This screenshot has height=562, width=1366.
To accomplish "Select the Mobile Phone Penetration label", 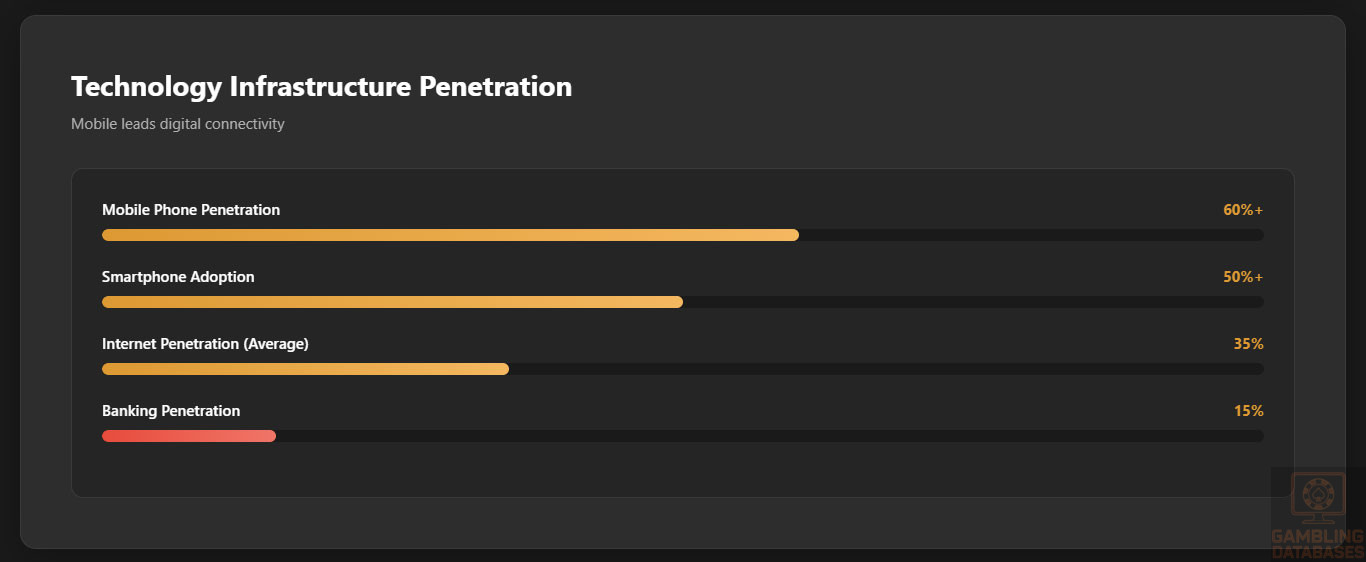I will click(x=191, y=210).
